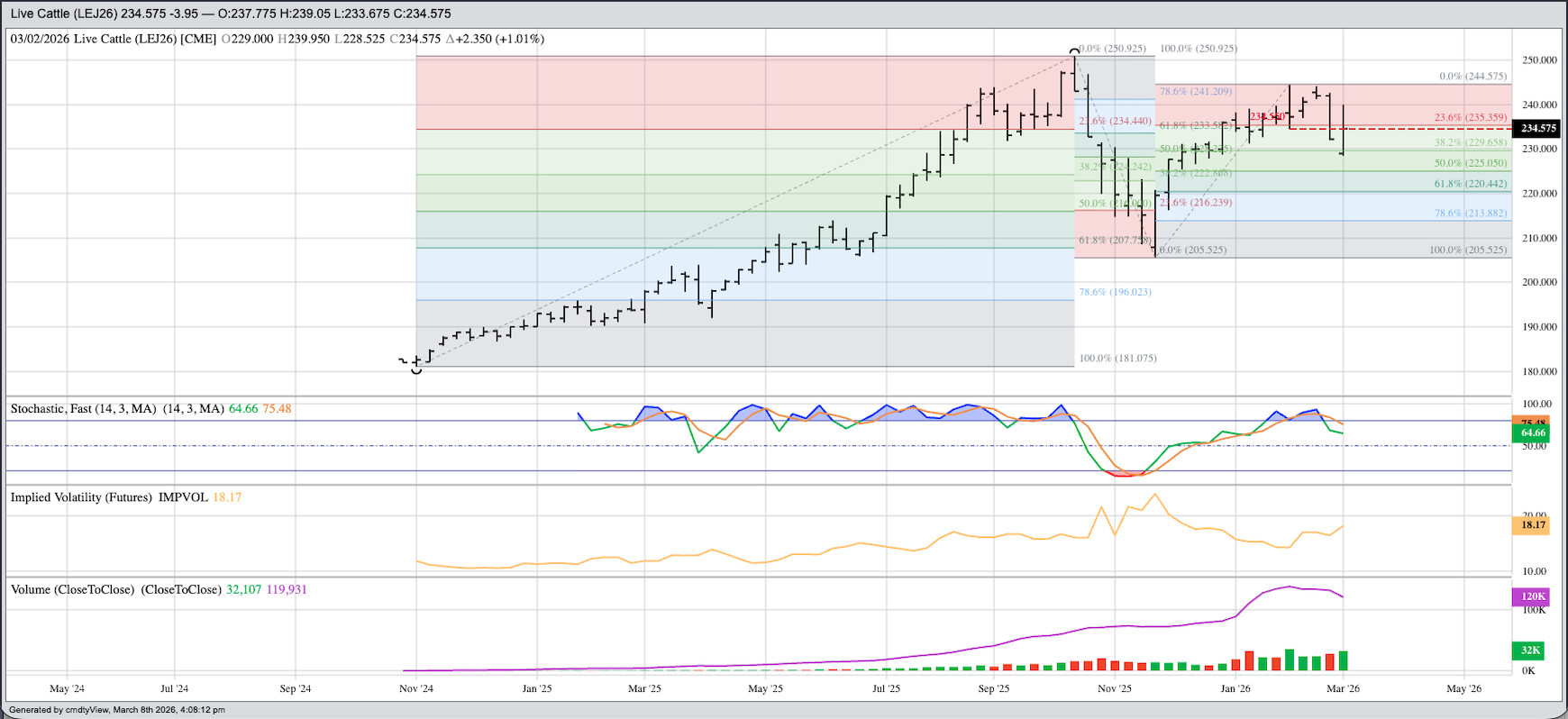Select the arc marker at the Nov '24 low
1568x719 pixels.
point(416,369)
